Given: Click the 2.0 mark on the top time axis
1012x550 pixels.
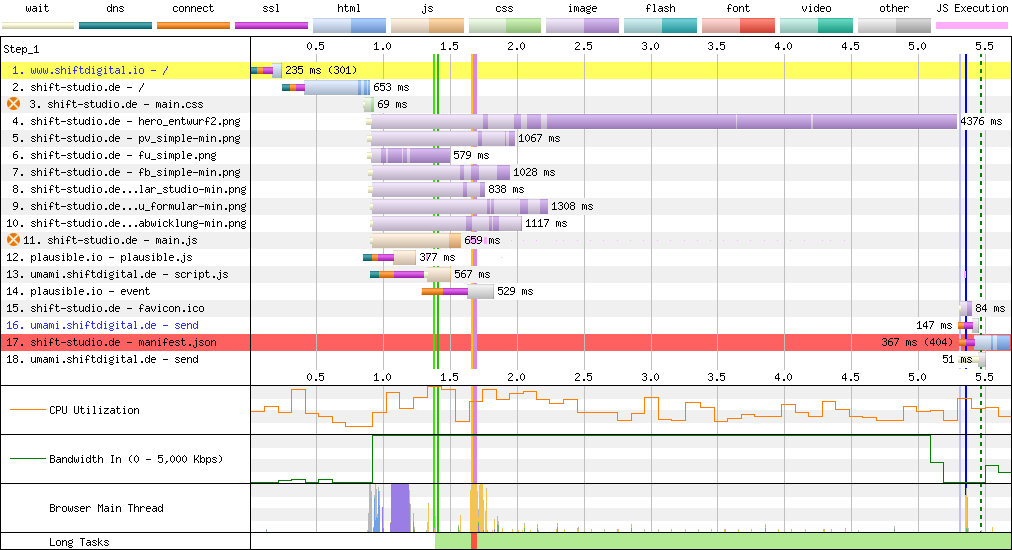Looking at the screenshot, I should [x=516, y=46].
